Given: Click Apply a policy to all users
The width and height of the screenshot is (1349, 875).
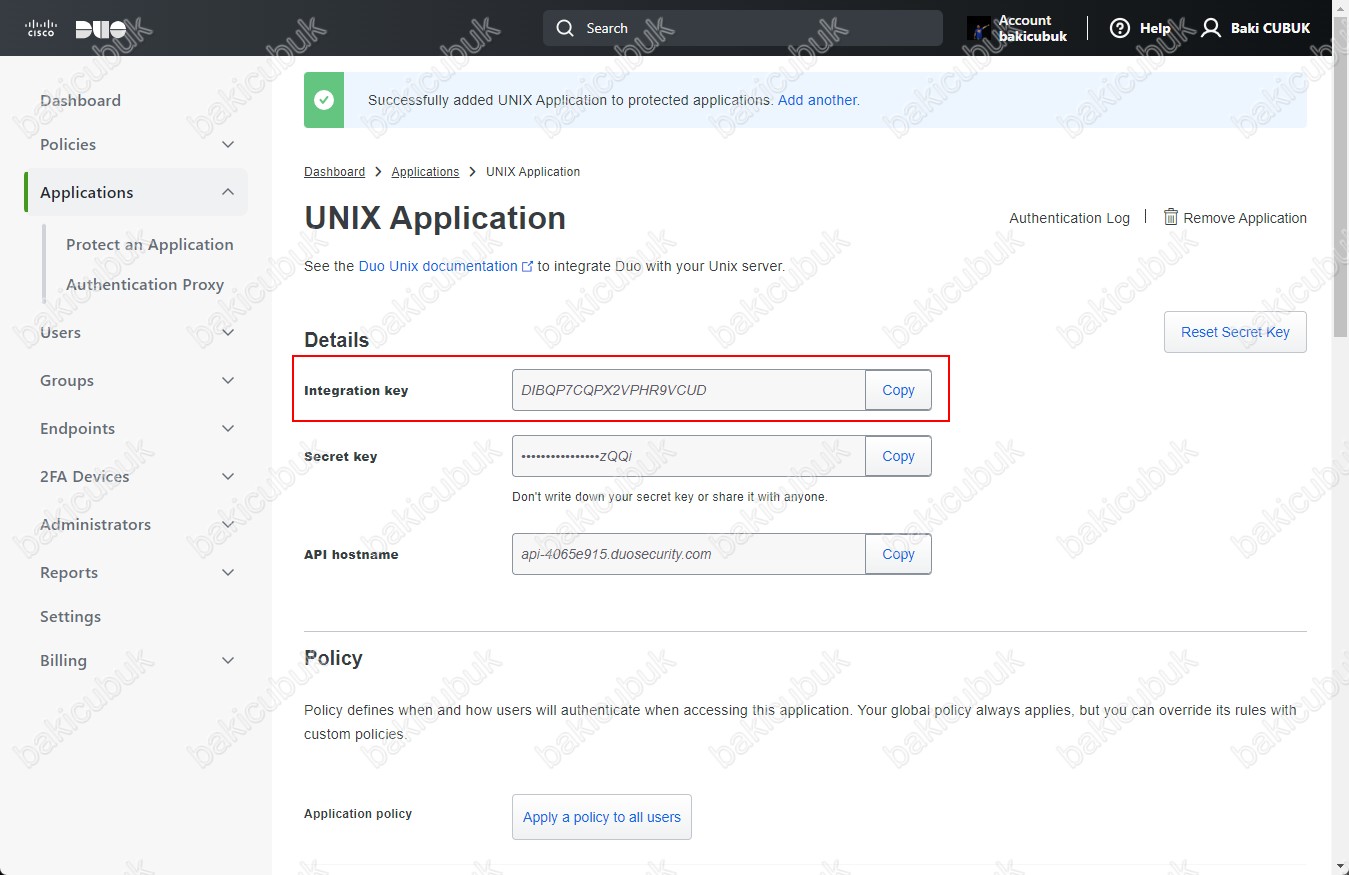Looking at the screenshot, I should [x=602, y=817].
